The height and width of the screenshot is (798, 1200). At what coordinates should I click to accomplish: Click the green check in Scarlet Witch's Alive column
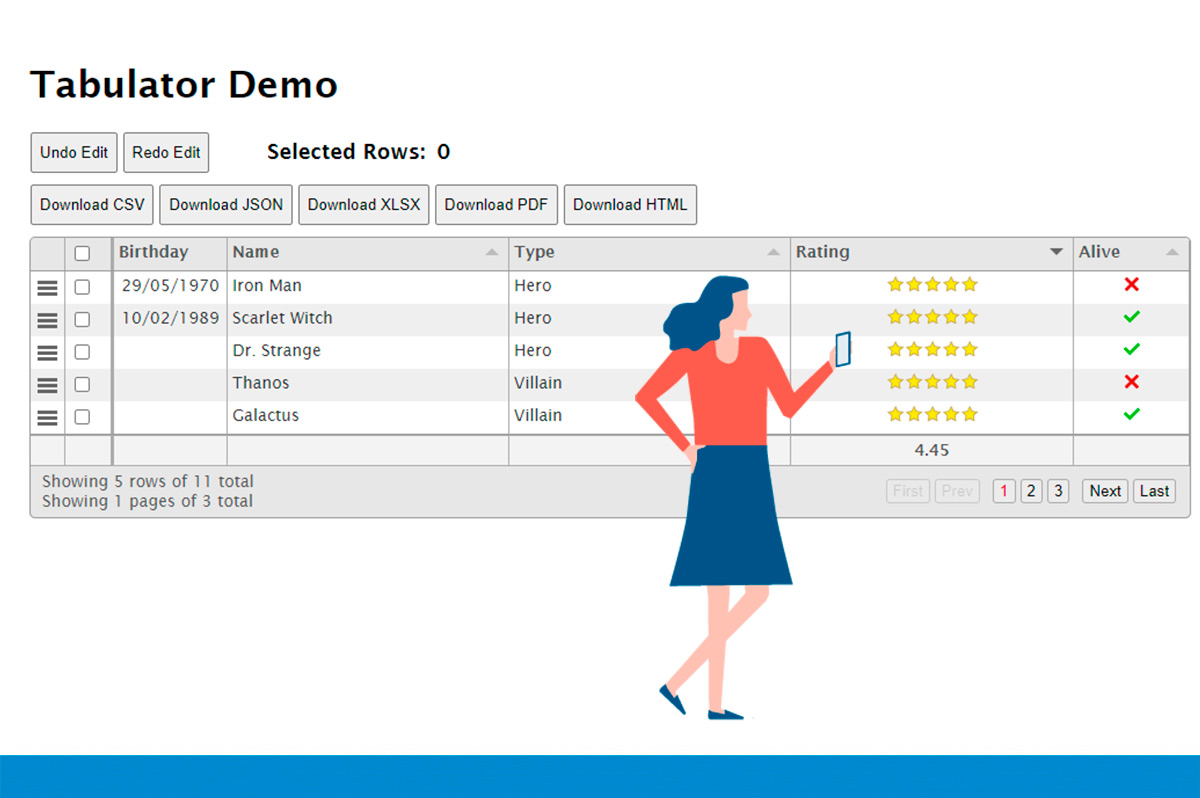tap(1130, 318)
